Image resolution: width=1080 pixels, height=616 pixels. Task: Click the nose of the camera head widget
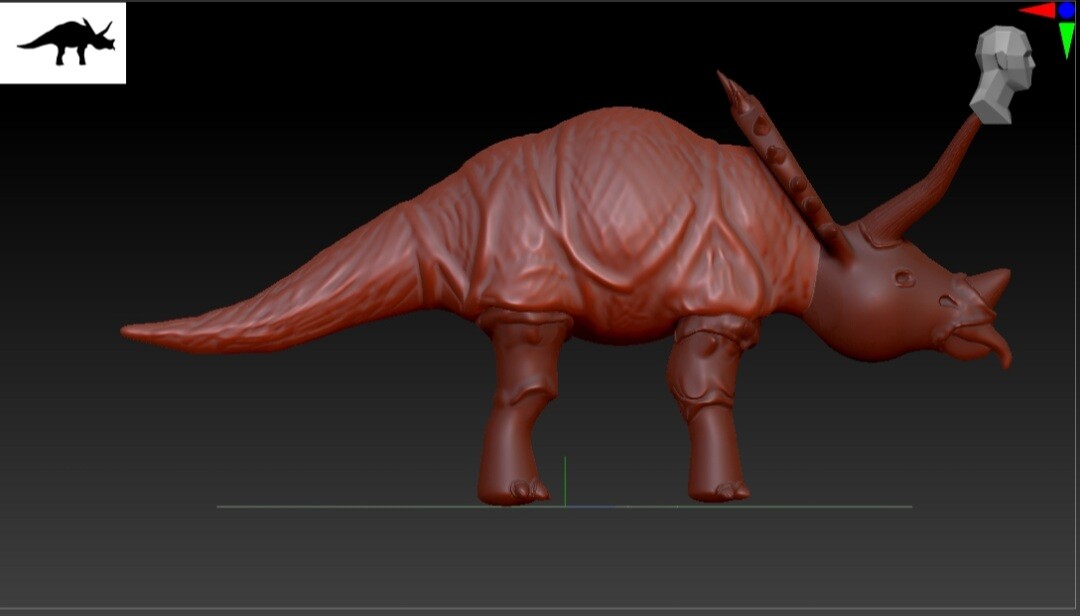pos(1032,62)
